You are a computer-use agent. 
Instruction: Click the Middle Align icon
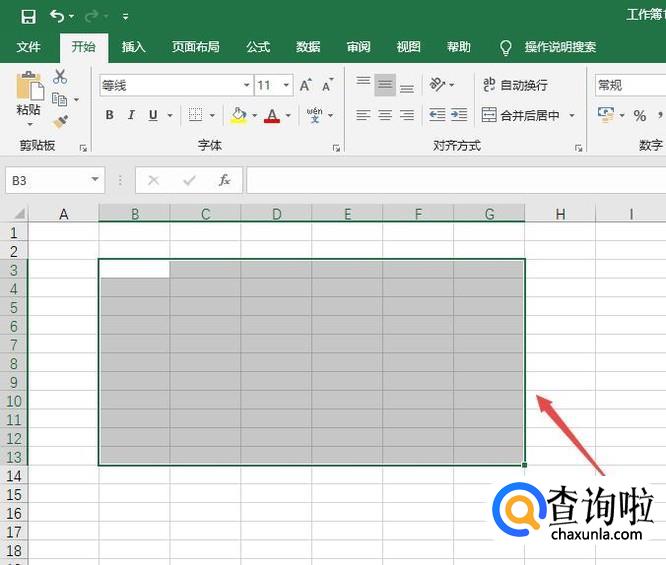[385, 85]
